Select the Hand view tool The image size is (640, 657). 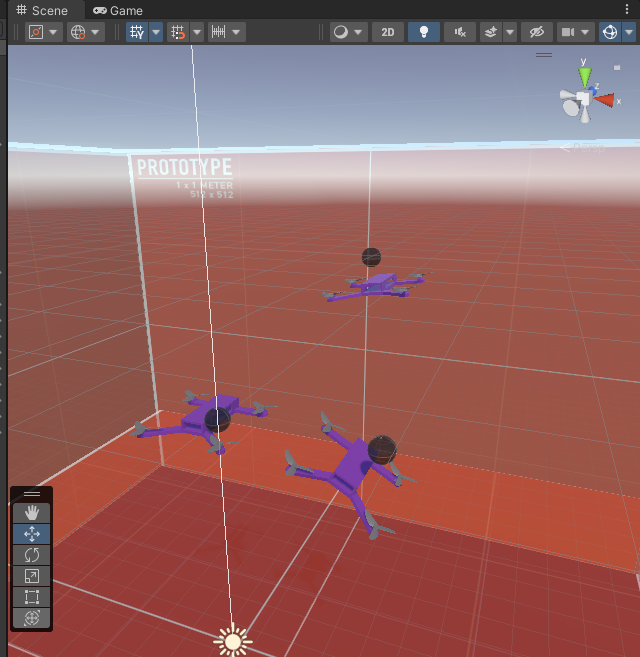tap(32, 512)
